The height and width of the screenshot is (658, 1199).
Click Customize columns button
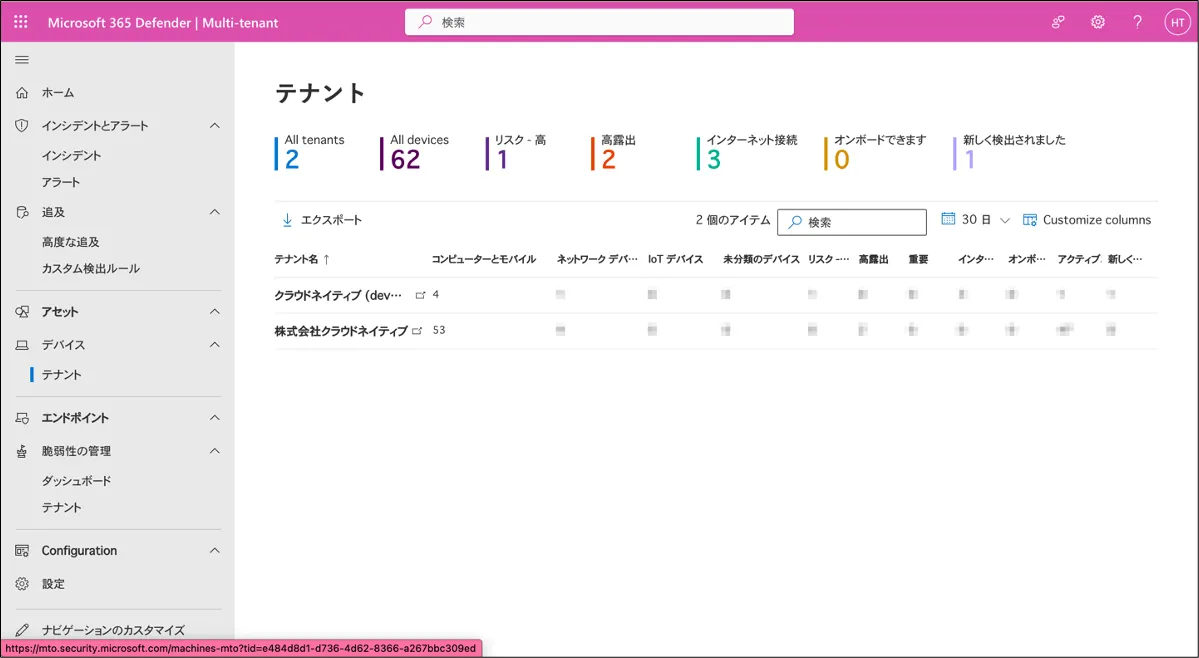click(1087, 220)
